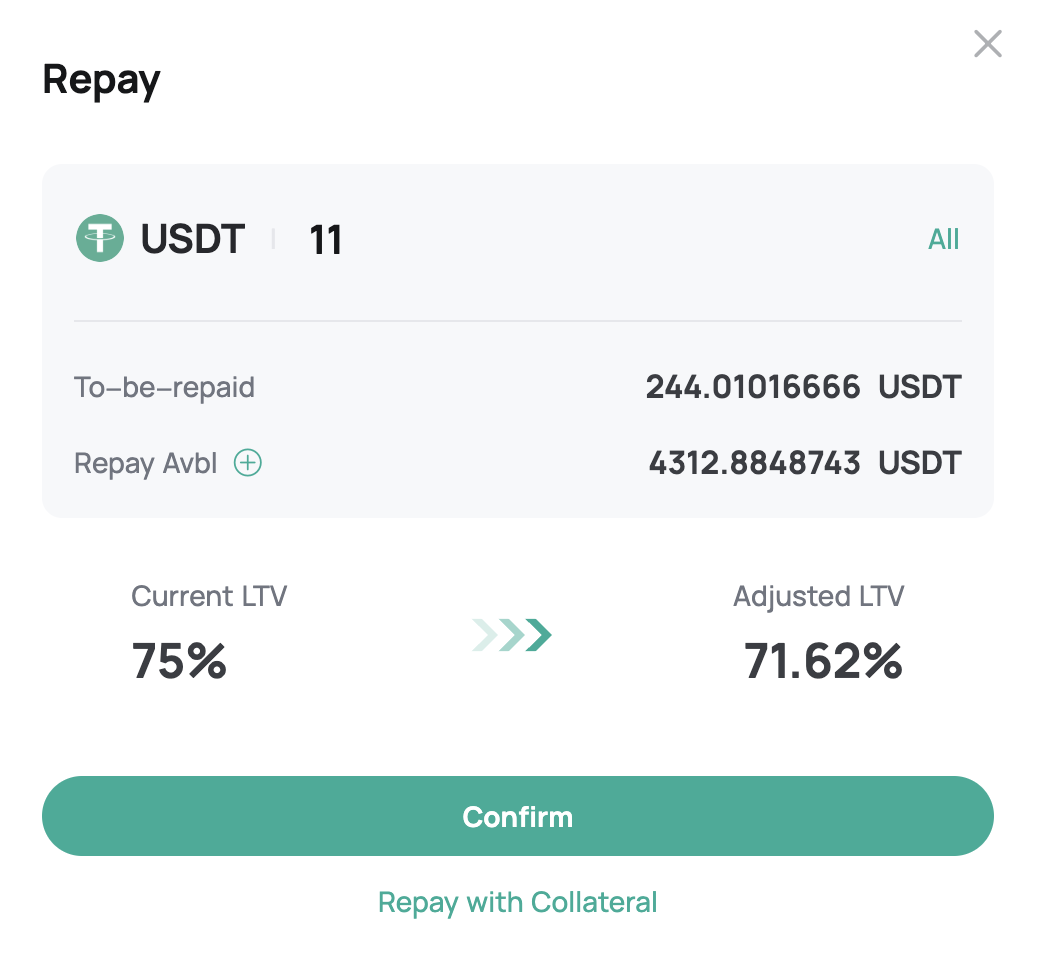Close the Repay dialog

988,44
